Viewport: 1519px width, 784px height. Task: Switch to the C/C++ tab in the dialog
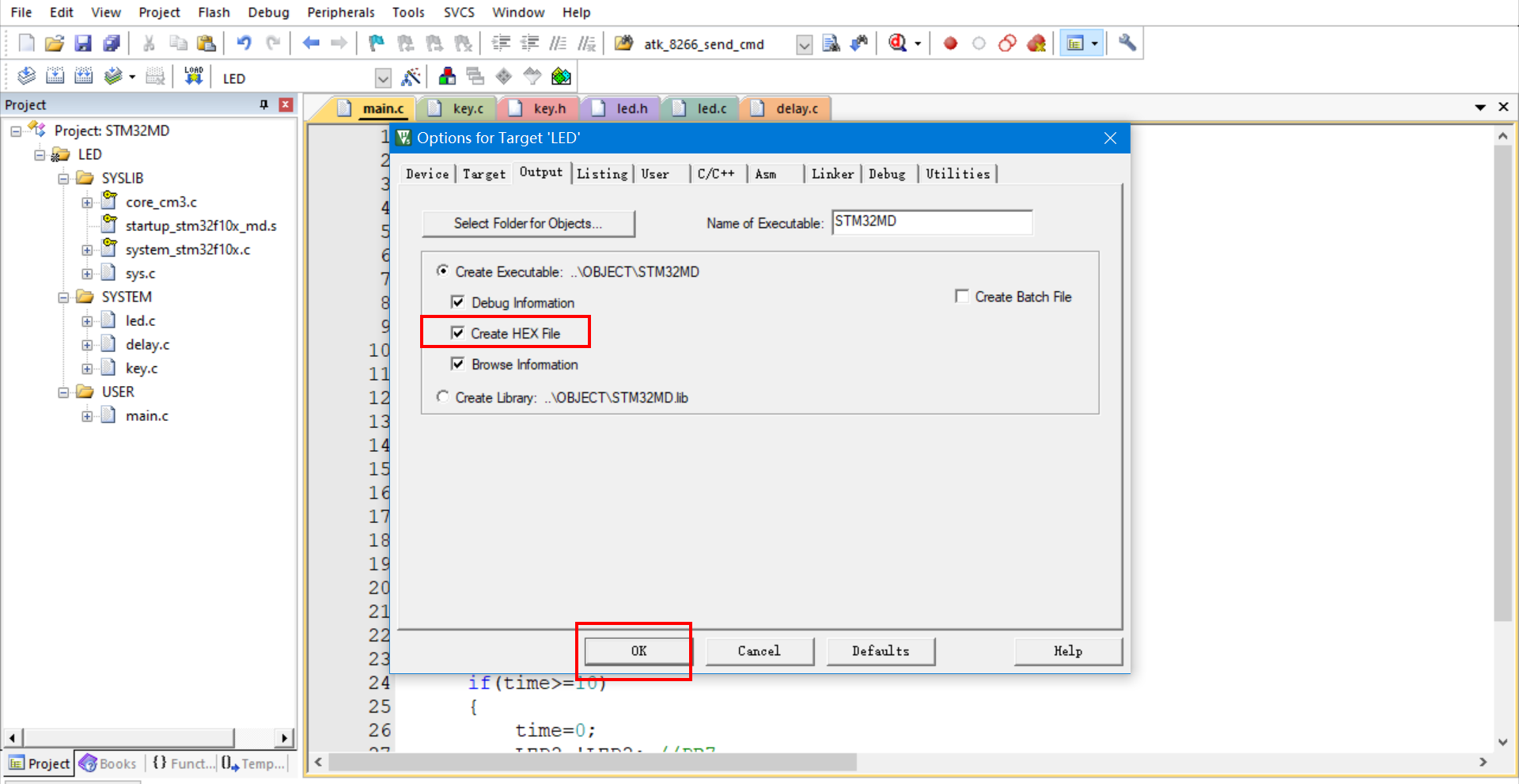pos(716,174)
